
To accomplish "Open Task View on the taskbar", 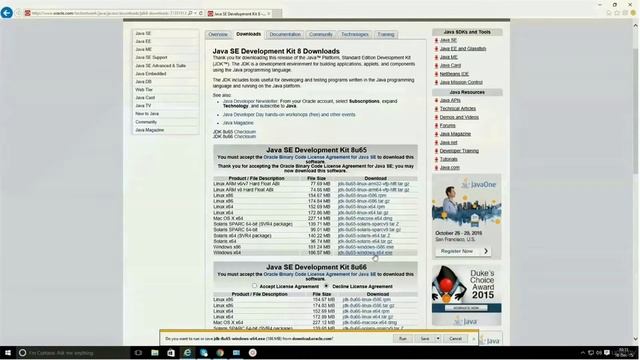I will point(138,353).
